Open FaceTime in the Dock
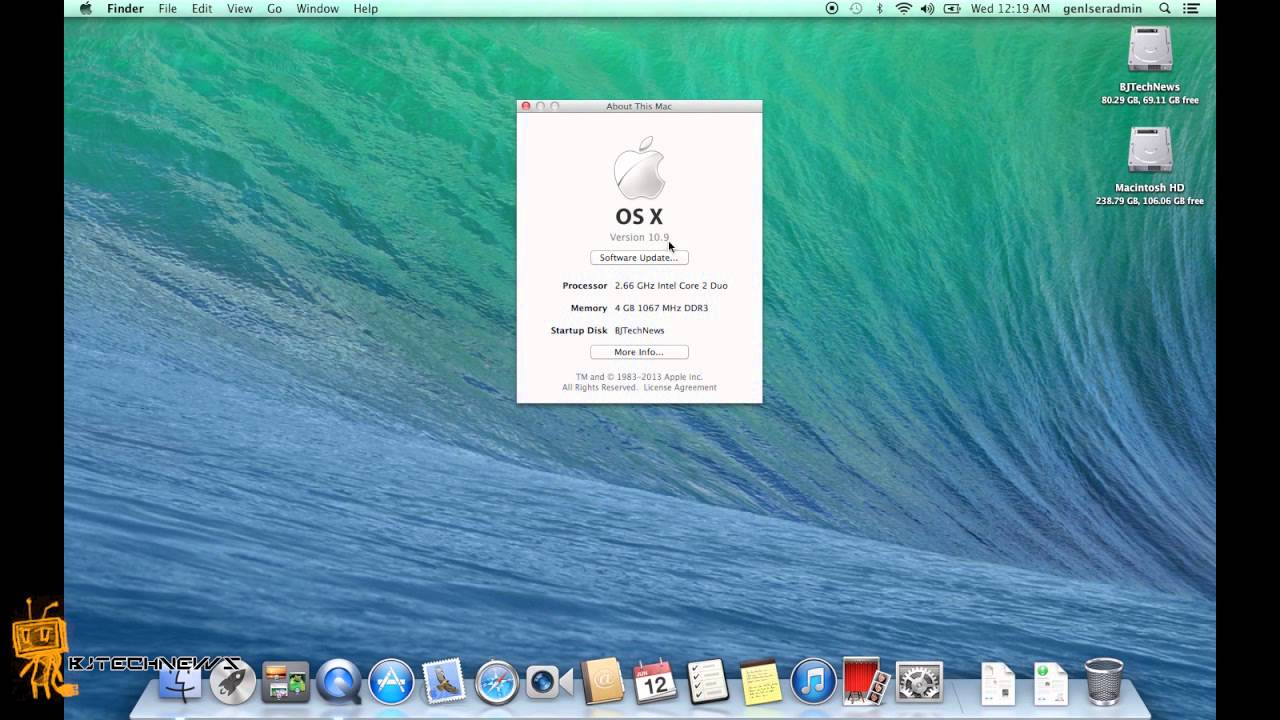 tap(549, 683)
